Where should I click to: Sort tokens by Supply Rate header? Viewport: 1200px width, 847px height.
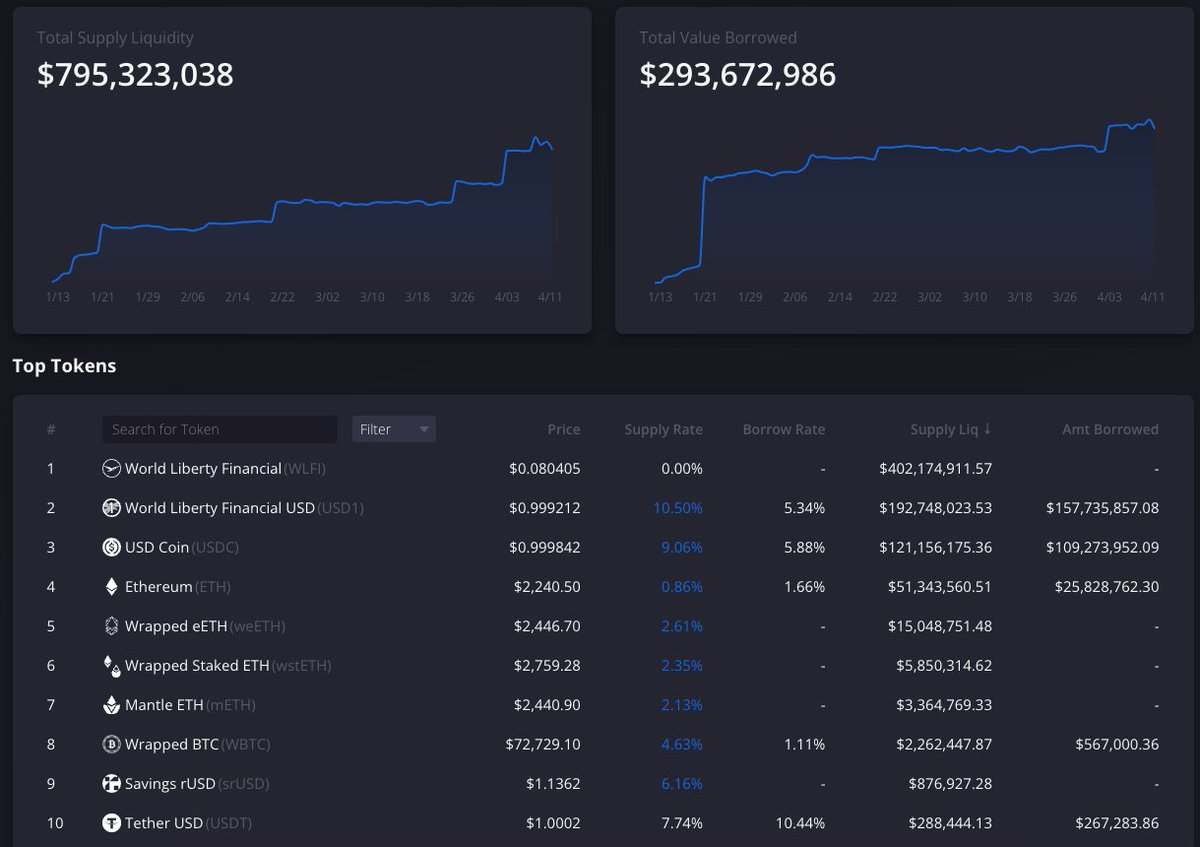[663, 429]
